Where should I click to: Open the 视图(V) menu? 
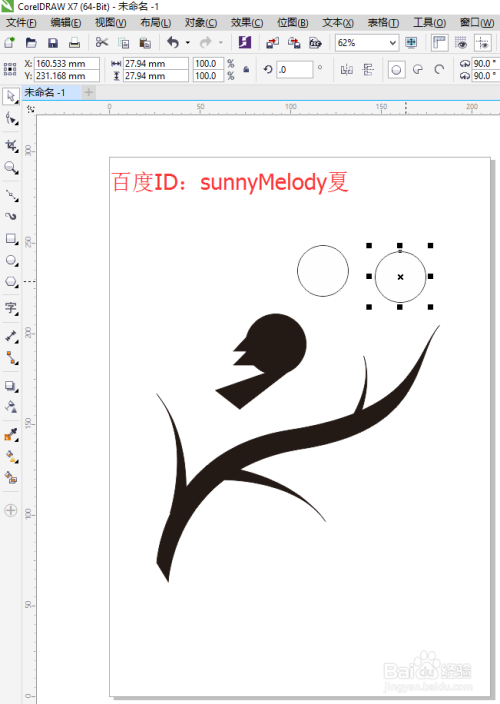(x=111, y=22)
